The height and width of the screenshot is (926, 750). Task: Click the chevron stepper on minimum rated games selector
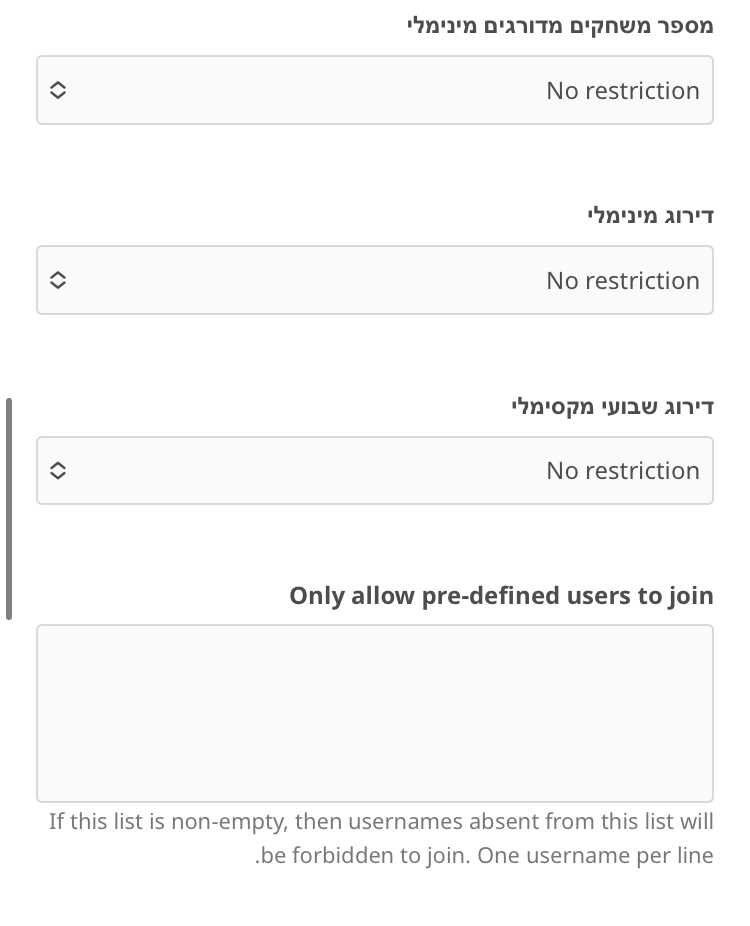pos(57,90)
